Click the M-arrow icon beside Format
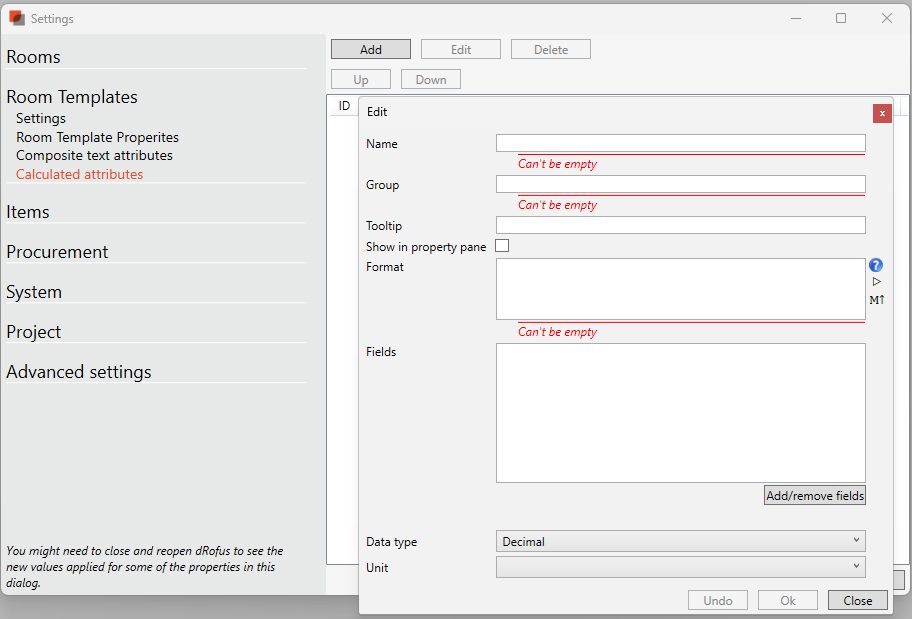The height and width of the screenshot is (619, 912). 876,300
